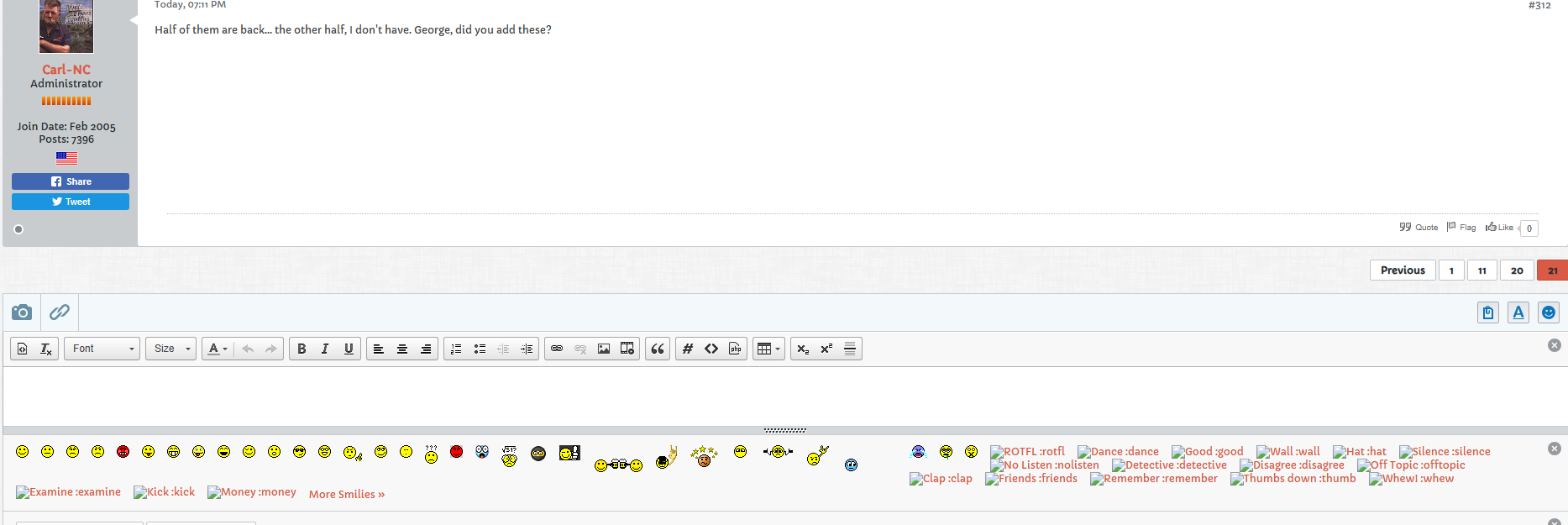This screenshot has width=1568, height=525.
Task: Toggle source mode in the editor toolbar
Action: [x=23, y=349]
